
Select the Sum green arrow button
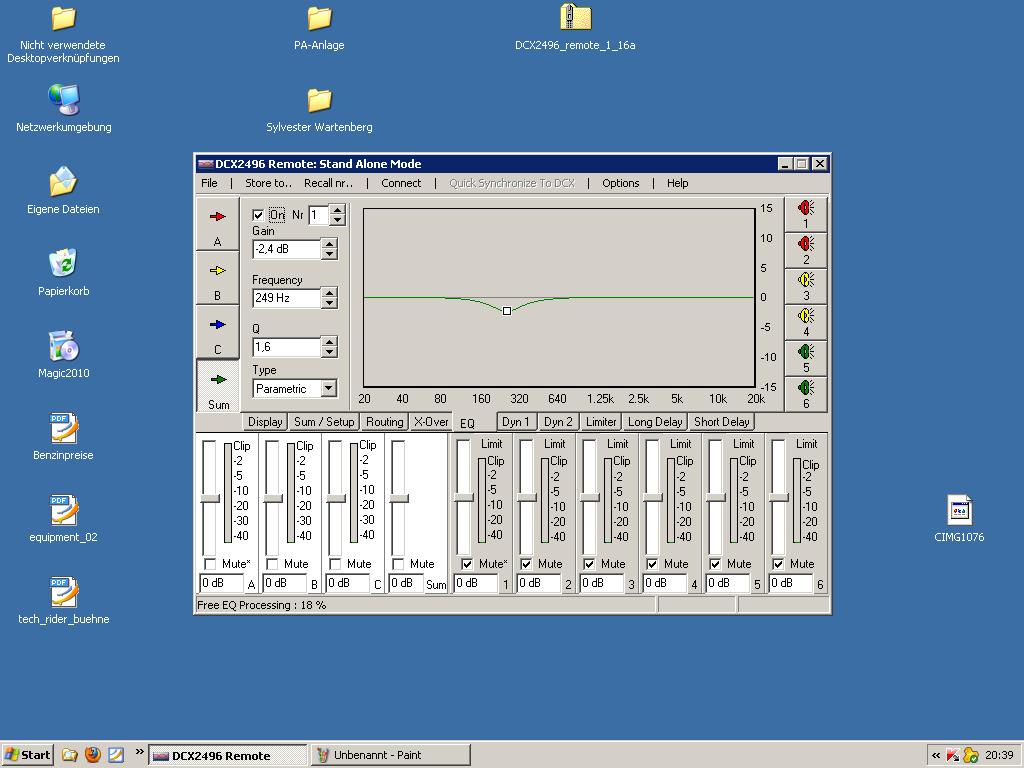pyautogui.click(x=218, y=387)
